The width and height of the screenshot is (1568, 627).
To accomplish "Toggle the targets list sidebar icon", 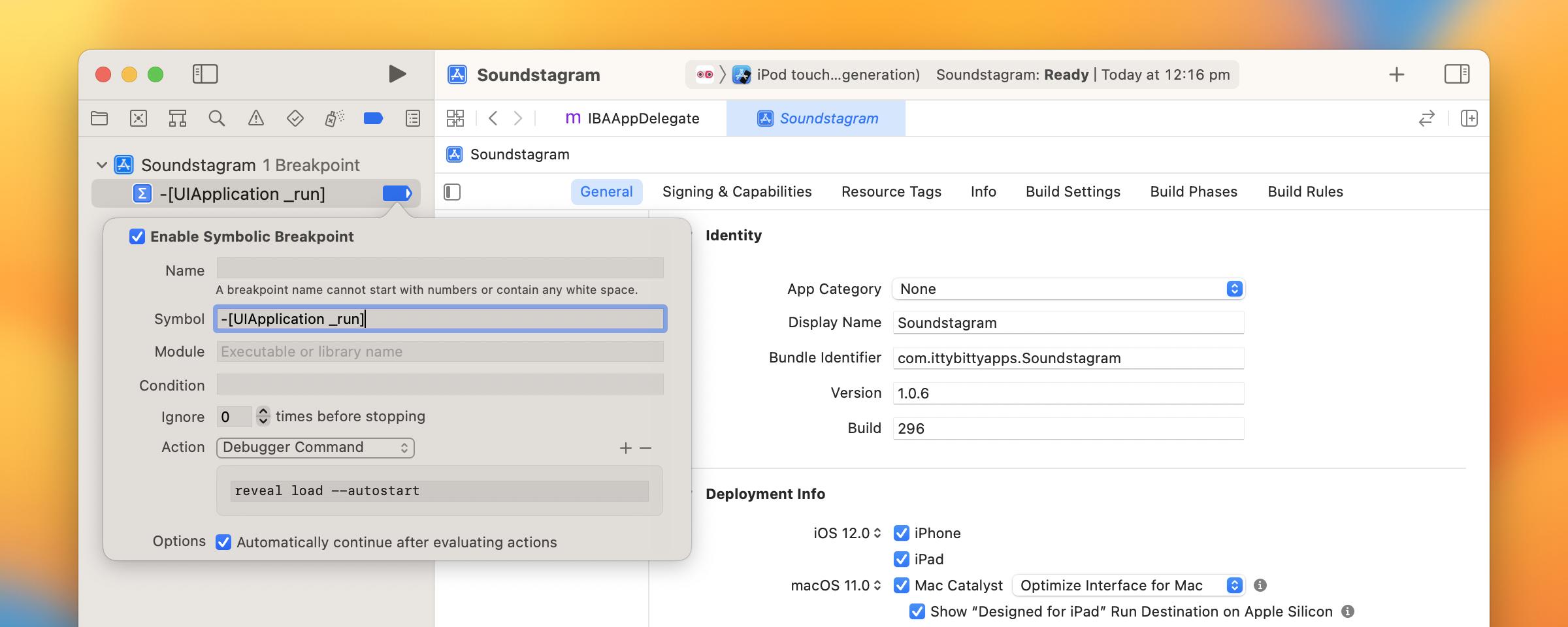I will point(452,192).
